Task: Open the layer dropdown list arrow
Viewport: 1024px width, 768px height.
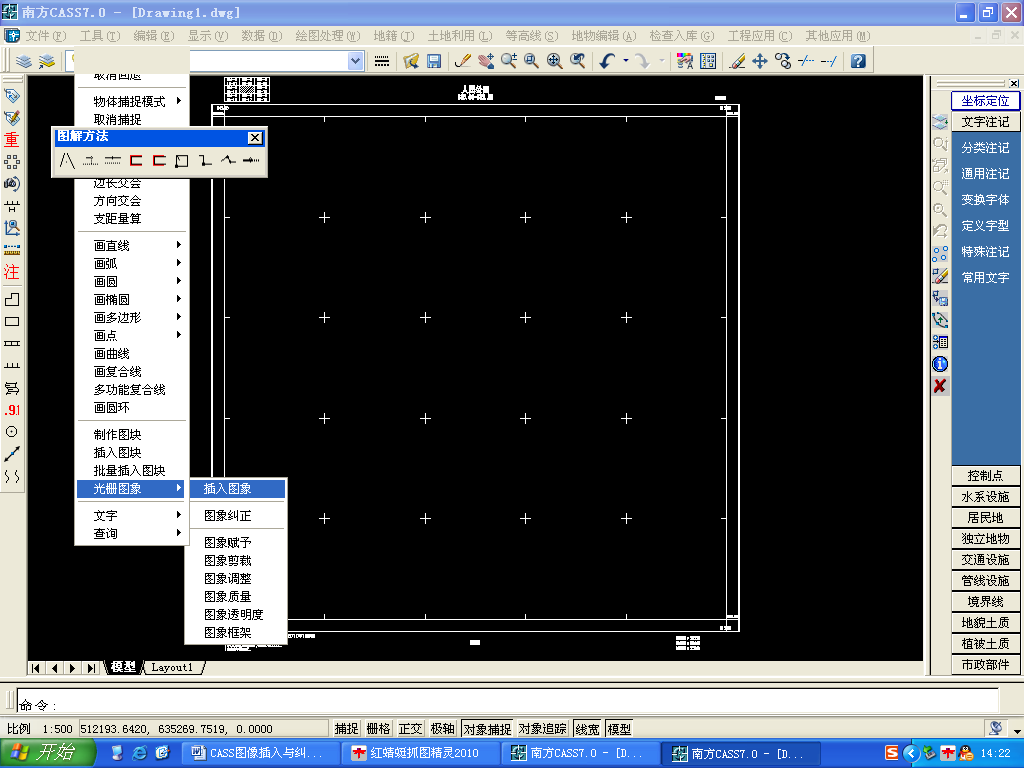Action: [x=356, y=61]
